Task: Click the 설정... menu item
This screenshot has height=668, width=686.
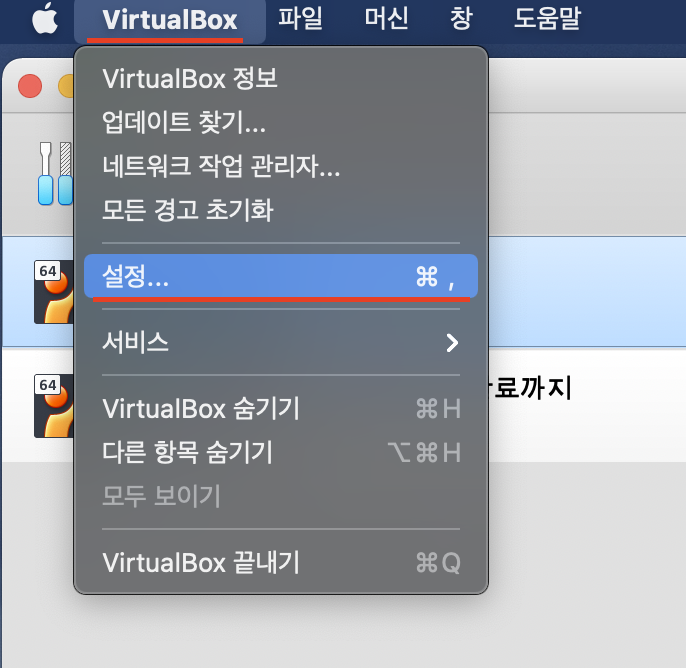Action: coord(281,276)
